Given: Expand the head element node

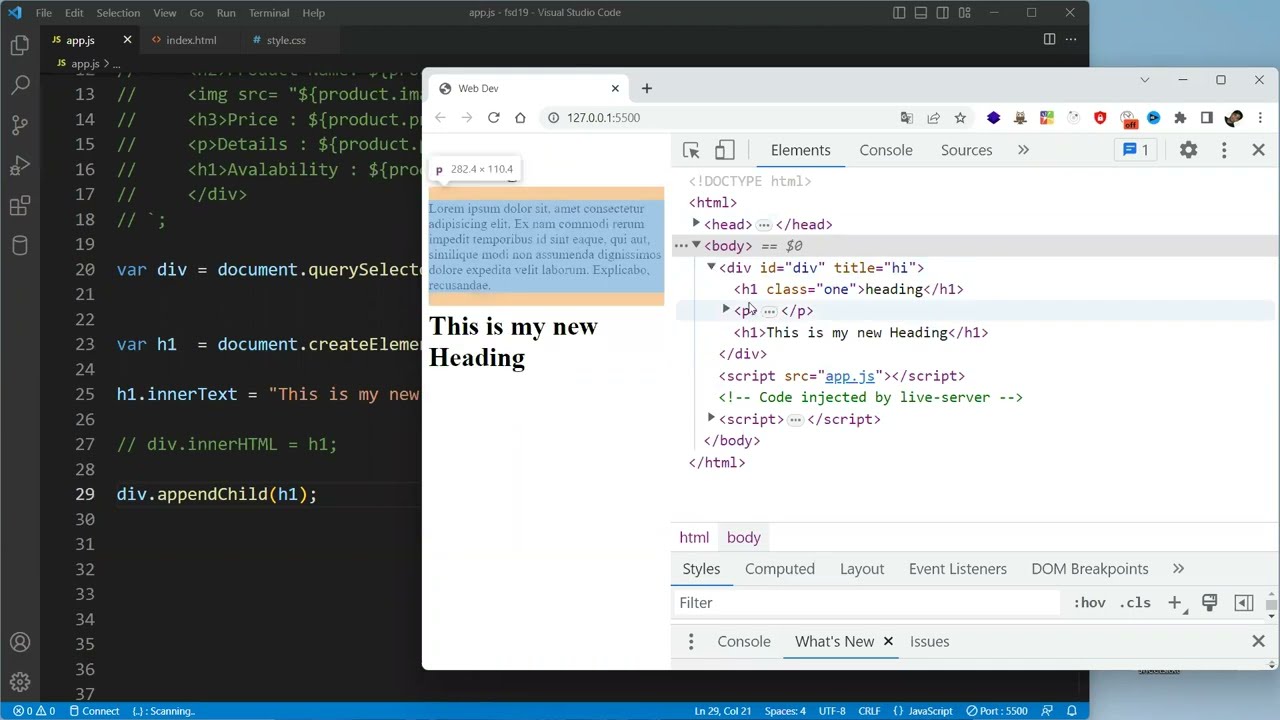Looking at the screenshot, I should point(696,224).
